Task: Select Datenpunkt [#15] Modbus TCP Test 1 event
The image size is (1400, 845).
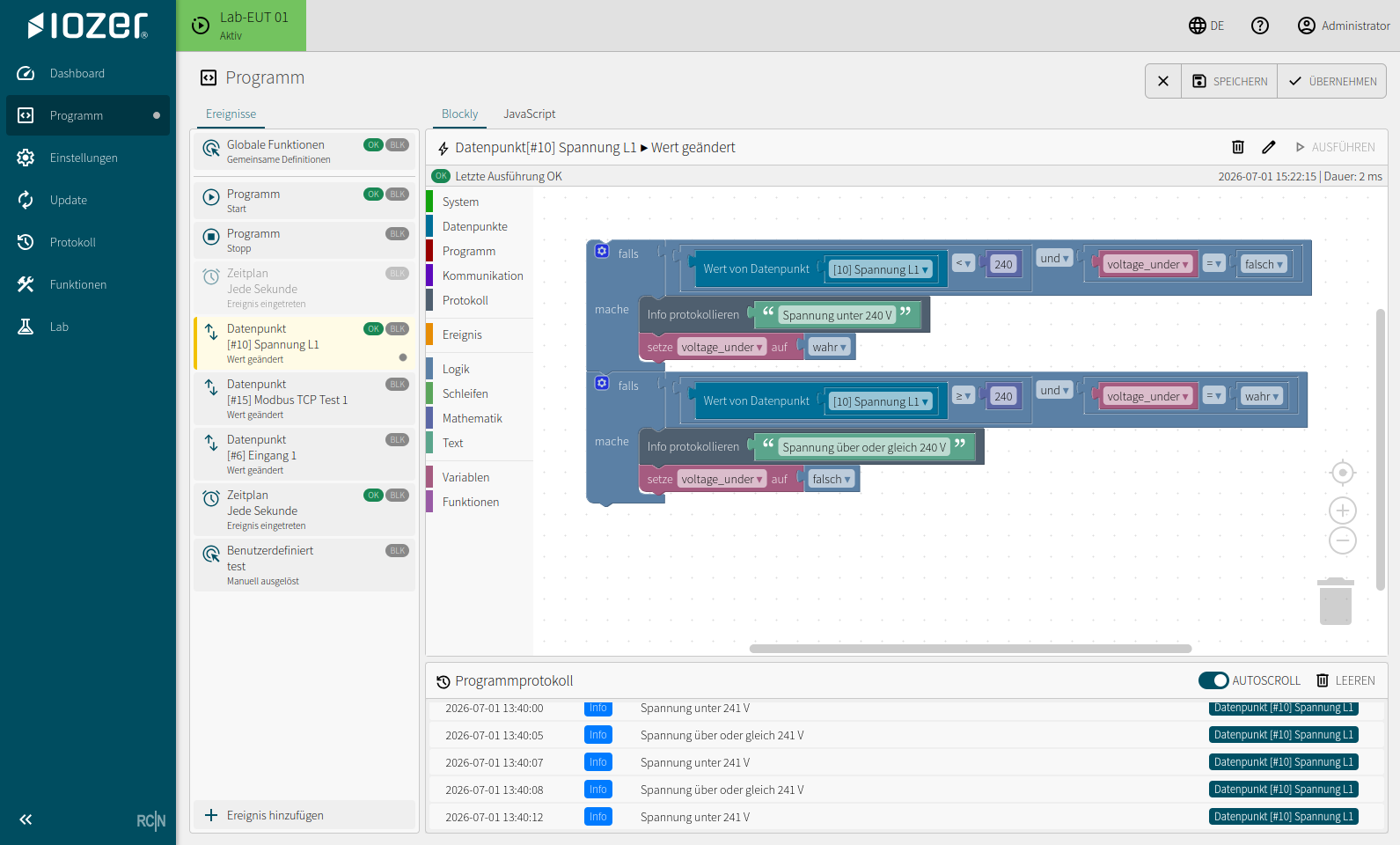Action: (x=304, y=398)
